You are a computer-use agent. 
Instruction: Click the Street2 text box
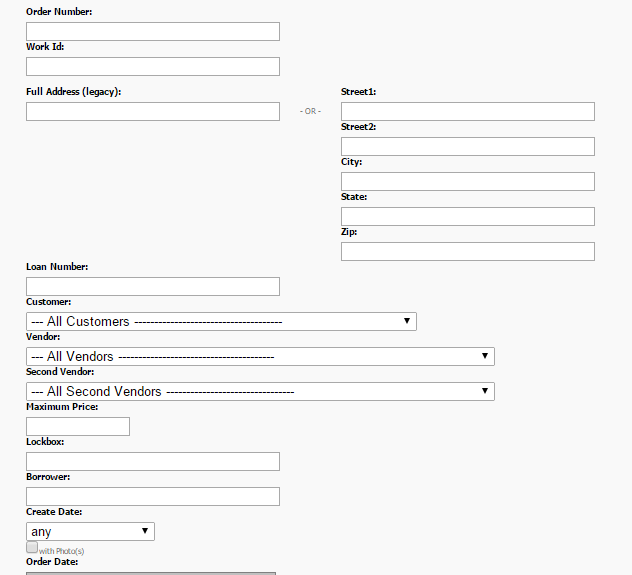(x=468, y=146)
